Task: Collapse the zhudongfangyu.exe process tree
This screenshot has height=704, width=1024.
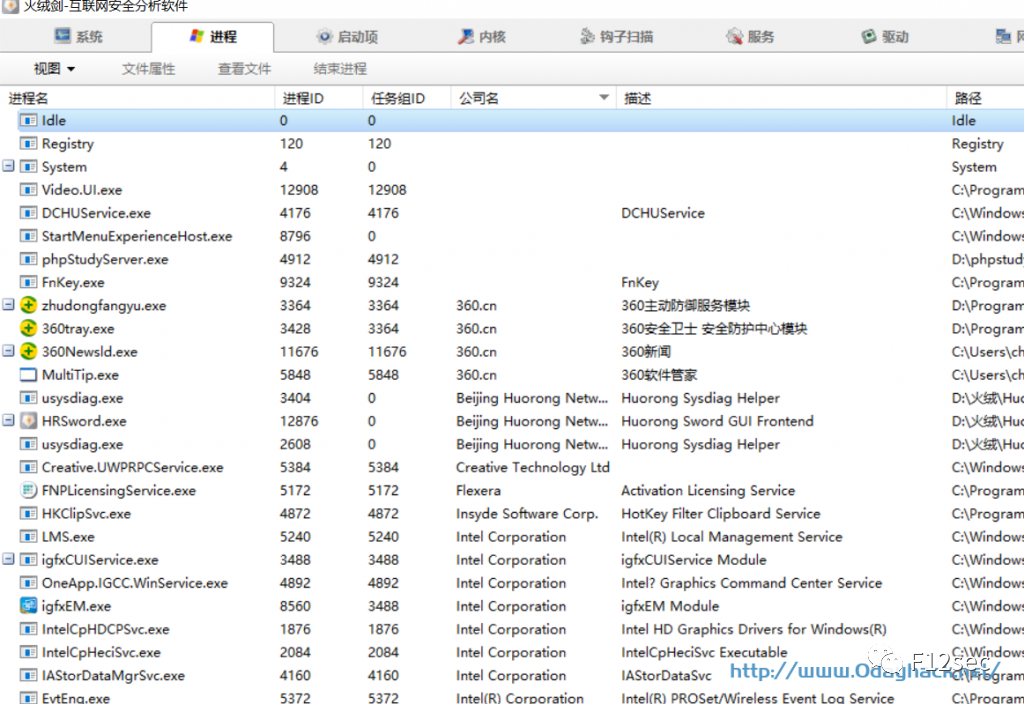Action: click(x=8, y=304)
